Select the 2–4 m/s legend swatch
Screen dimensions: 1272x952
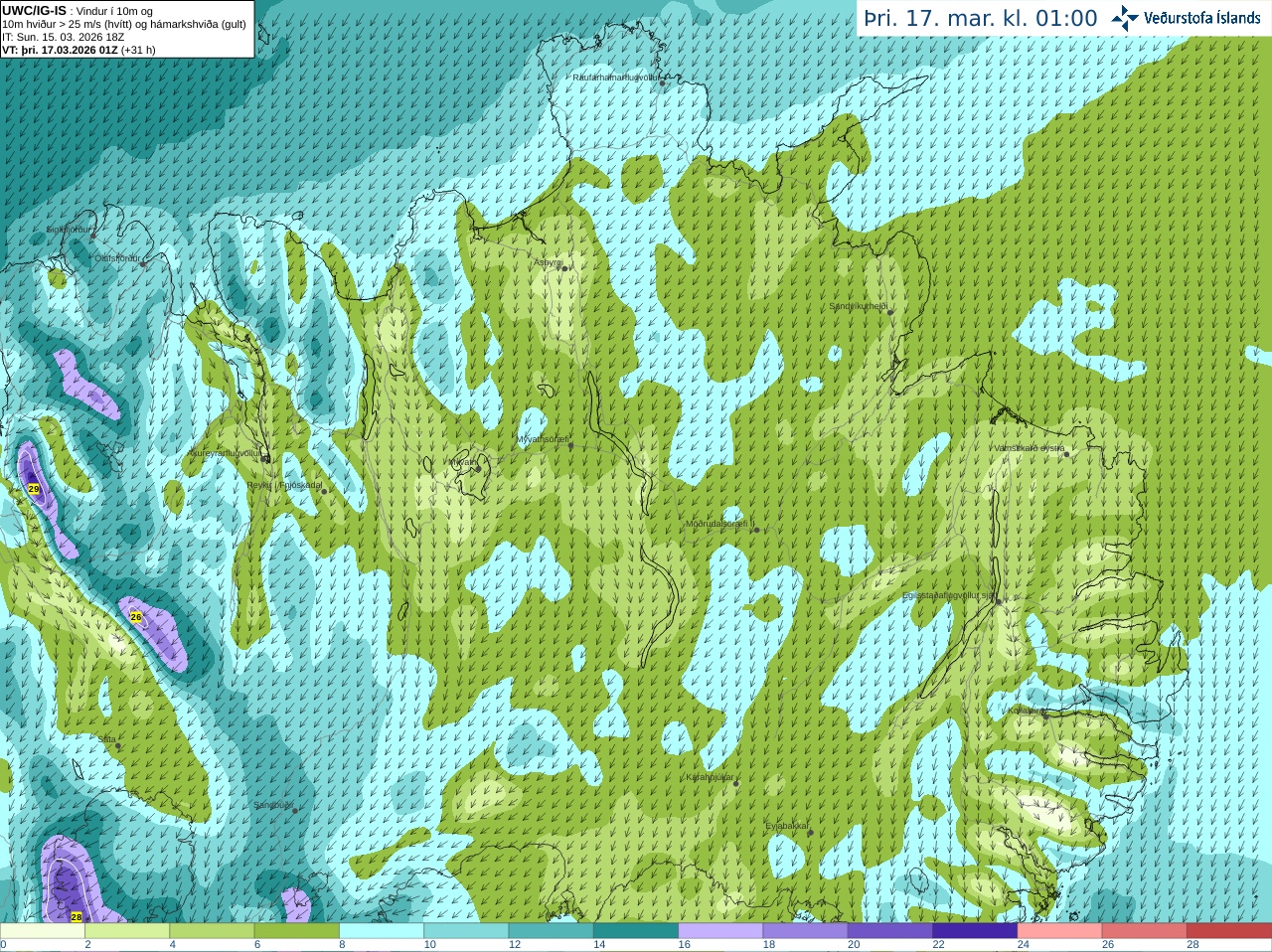coord(127,931)
